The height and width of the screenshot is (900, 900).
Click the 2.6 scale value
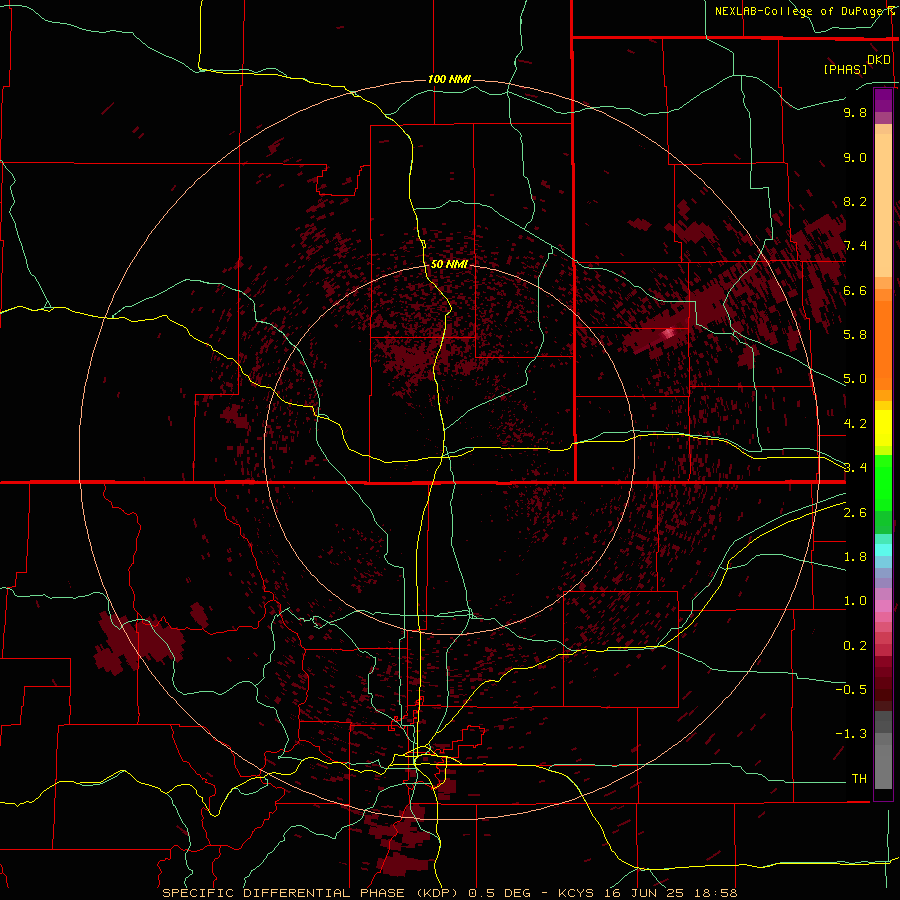tap(855, 513)
